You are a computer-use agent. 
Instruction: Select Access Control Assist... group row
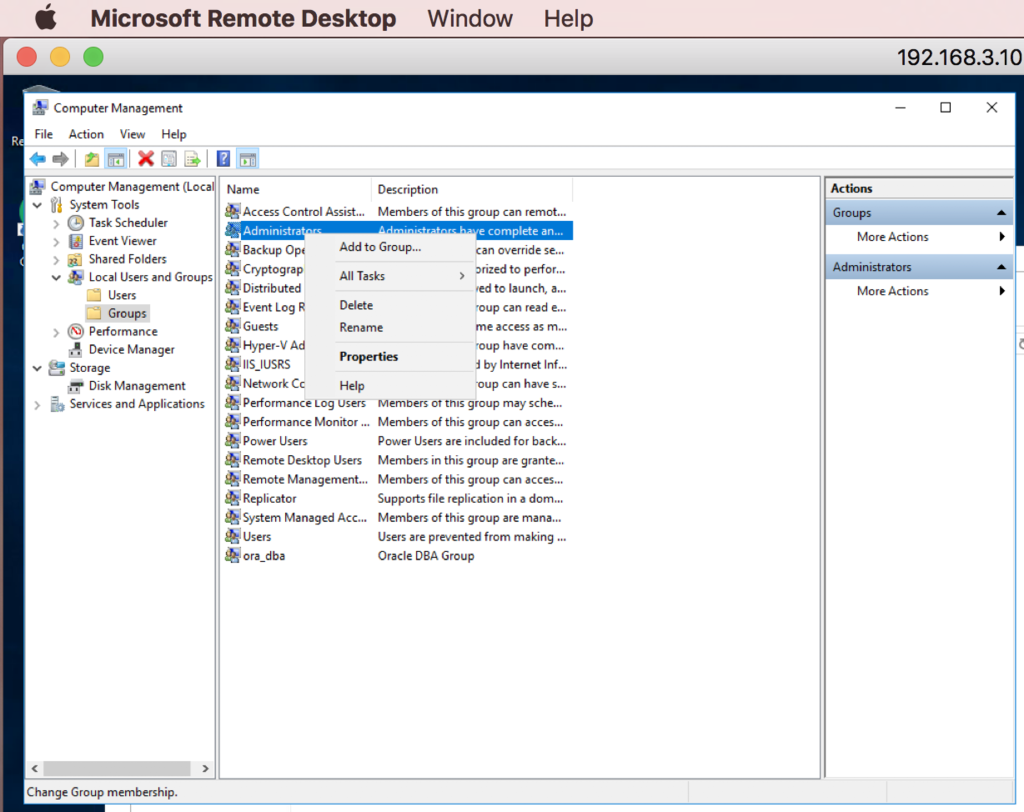coord(397,212)
